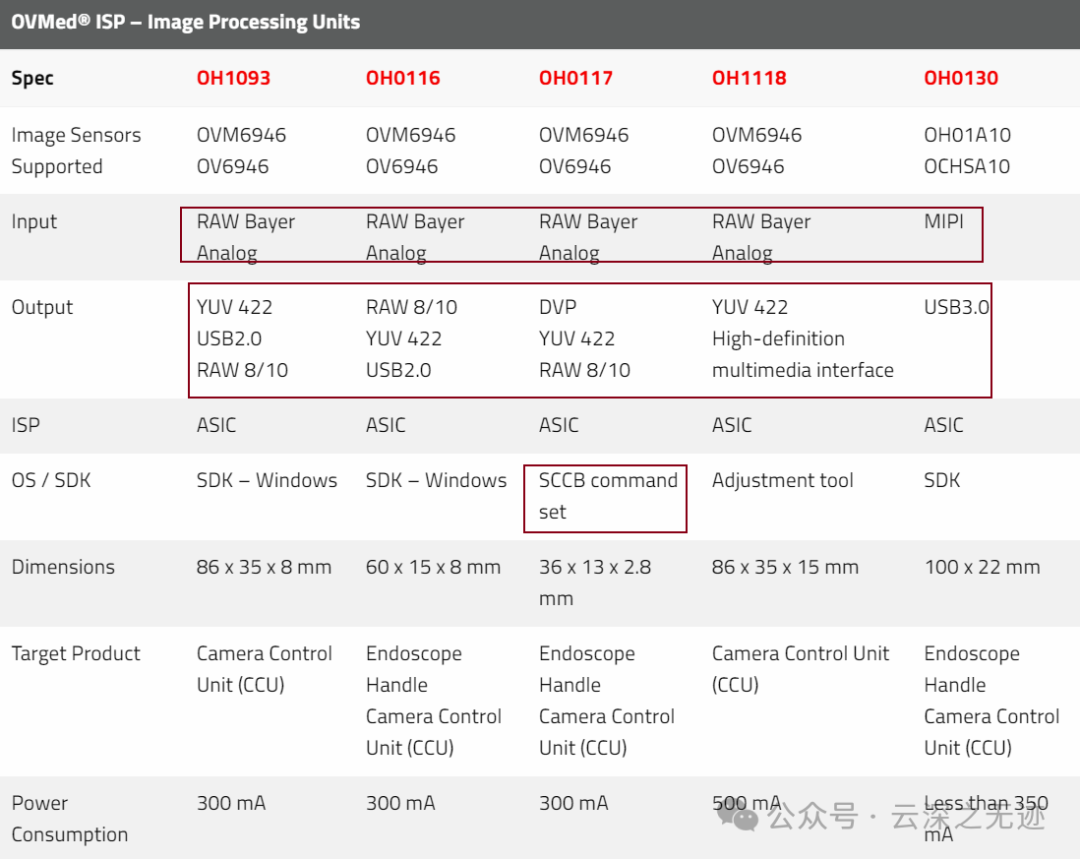Click the 'OVMed® ISP – Image Processing Units' header

(185, 22)
